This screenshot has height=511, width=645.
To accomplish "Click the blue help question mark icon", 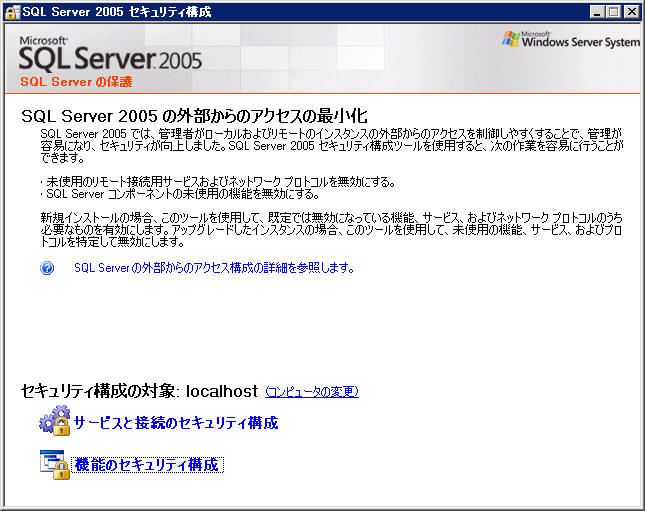I will (x=47, y=268).
